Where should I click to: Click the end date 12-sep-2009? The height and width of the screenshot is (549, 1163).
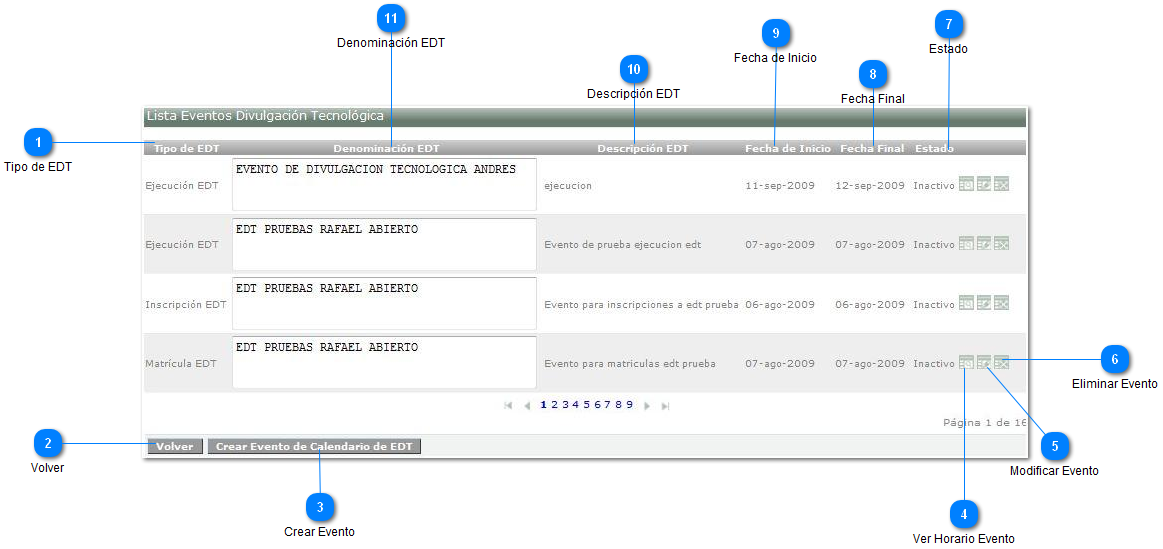coord(870,185)
